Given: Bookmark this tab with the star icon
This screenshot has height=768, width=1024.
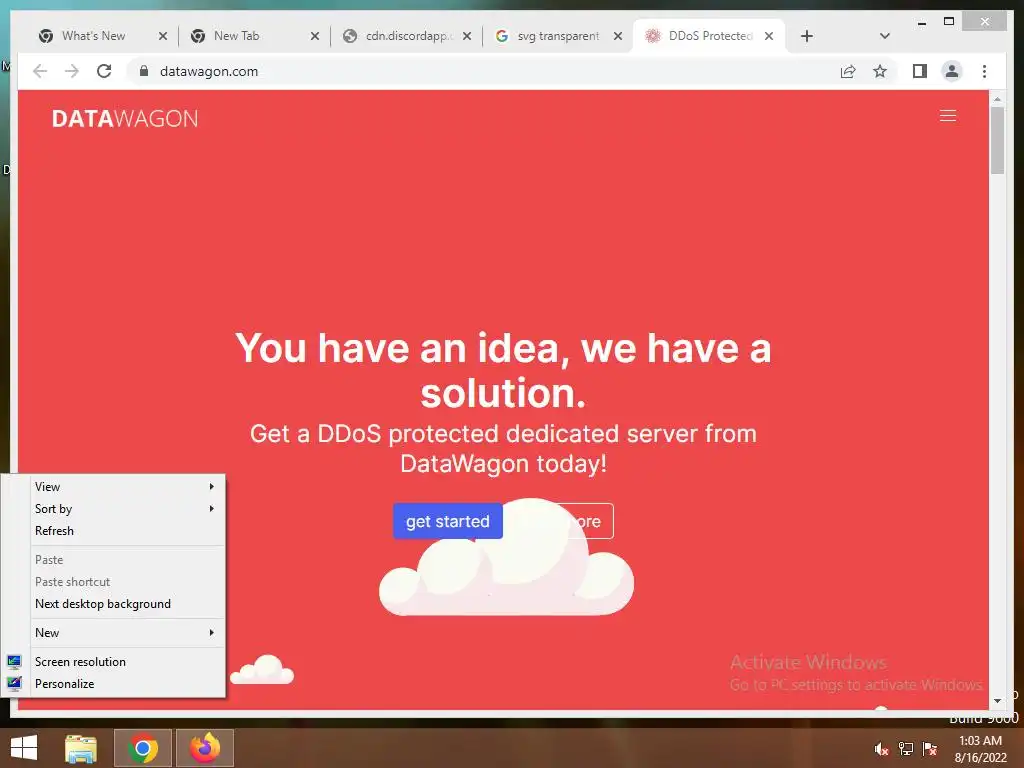Looking at the screenshot, I should [880, 71].
